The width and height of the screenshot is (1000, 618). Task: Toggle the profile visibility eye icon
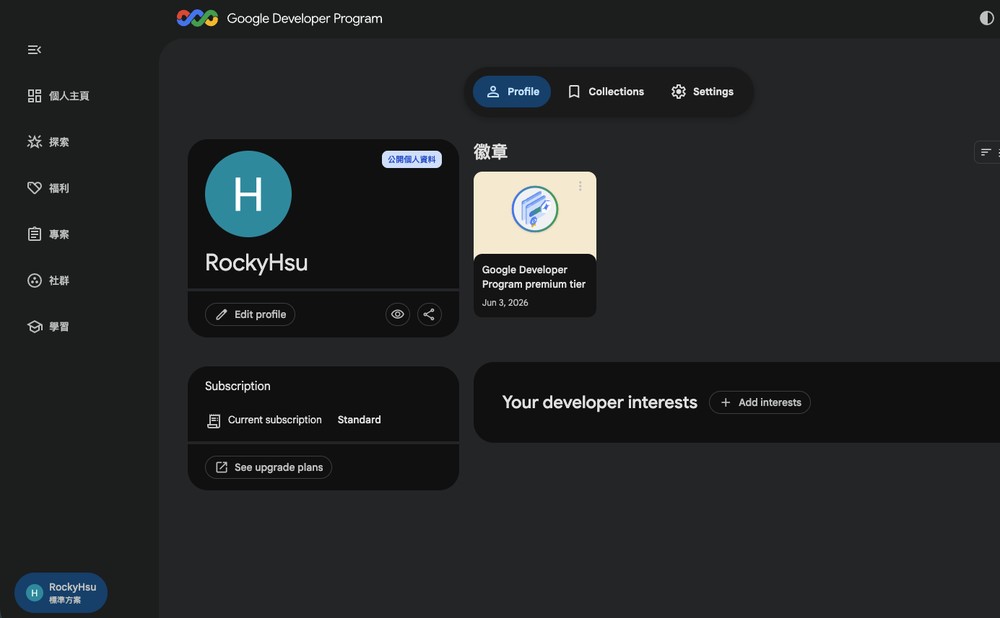(x=397, y=314)
